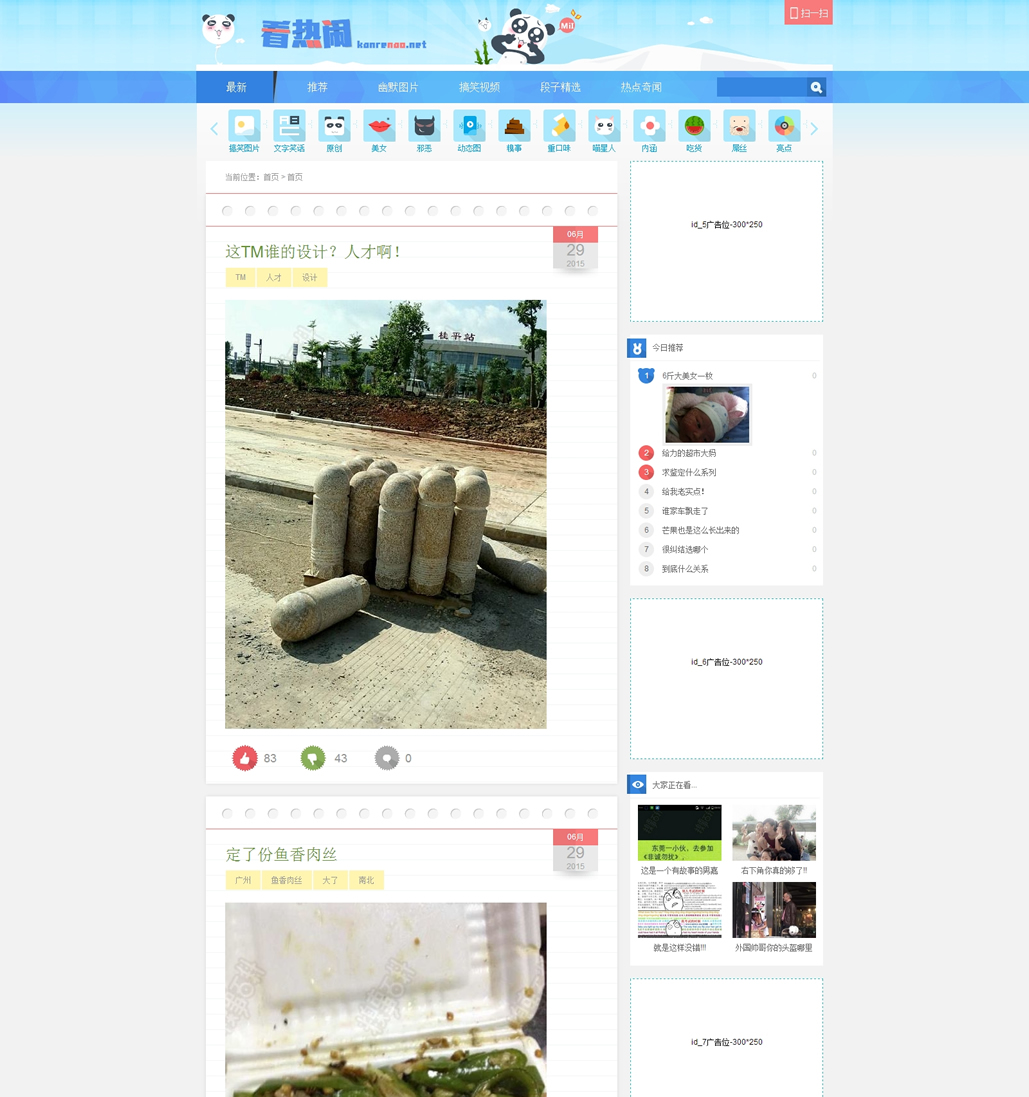Open the stone bollards post image
Screen dimensions: 1029x1097
[385, 514]
